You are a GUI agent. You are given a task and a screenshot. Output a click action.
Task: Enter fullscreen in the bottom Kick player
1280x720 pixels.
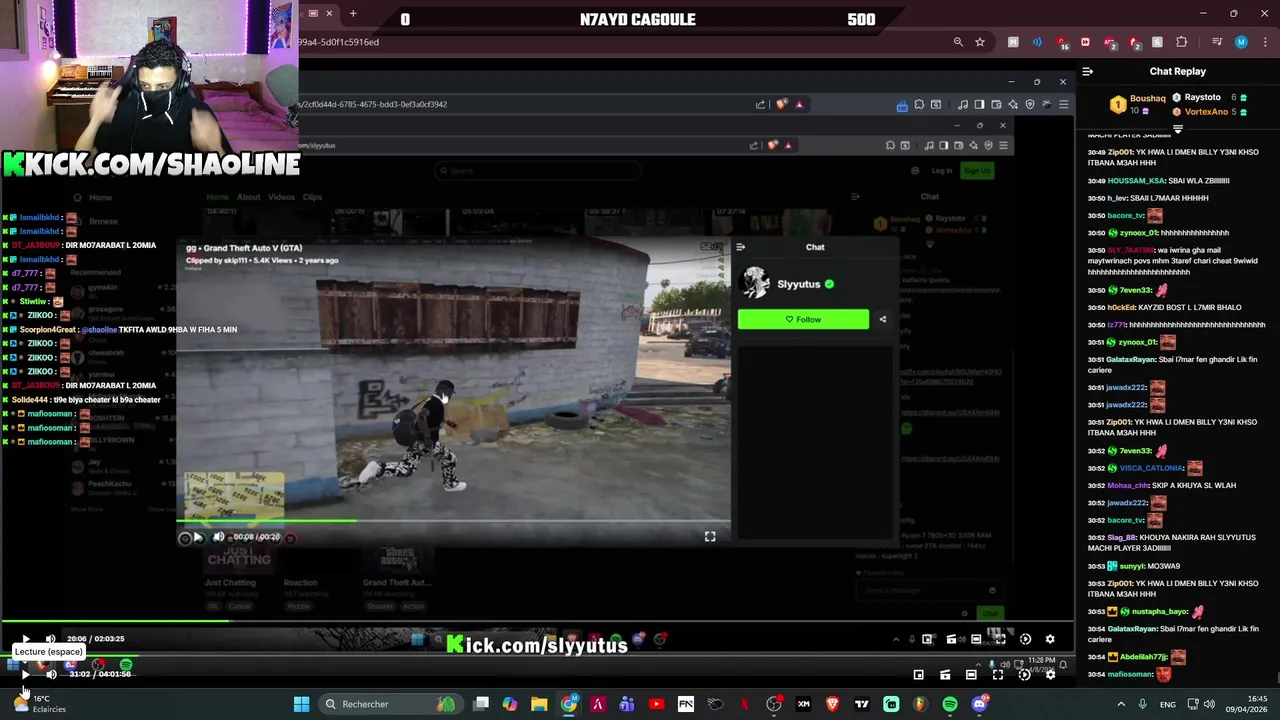(x=997, y=674)
